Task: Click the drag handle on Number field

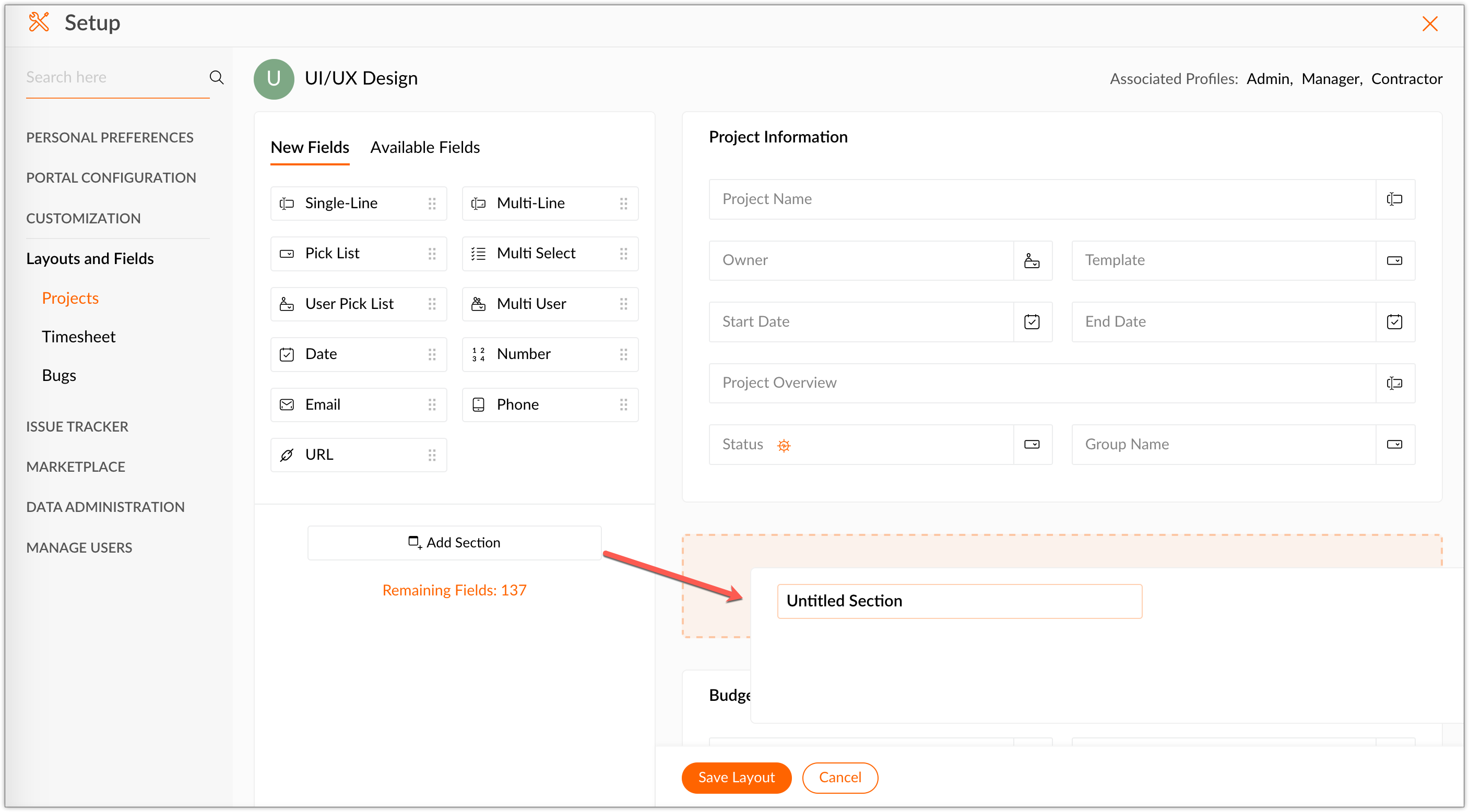Action: click(x=623, y=355)
